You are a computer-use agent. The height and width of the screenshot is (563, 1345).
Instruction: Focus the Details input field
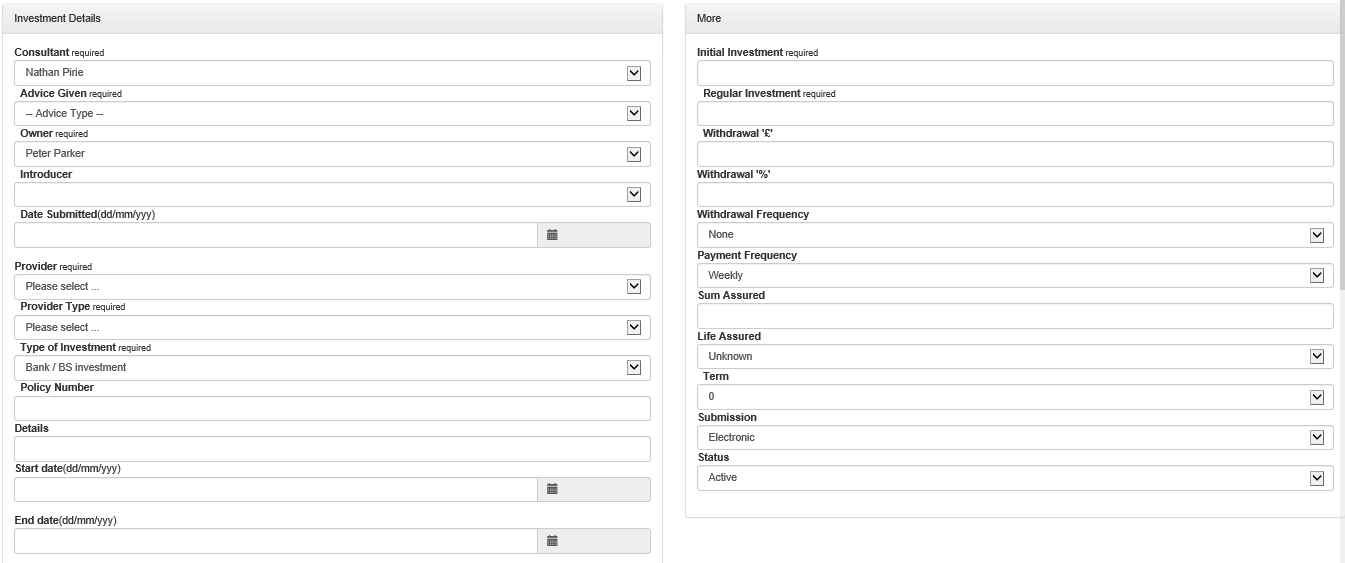click(332, 449)
